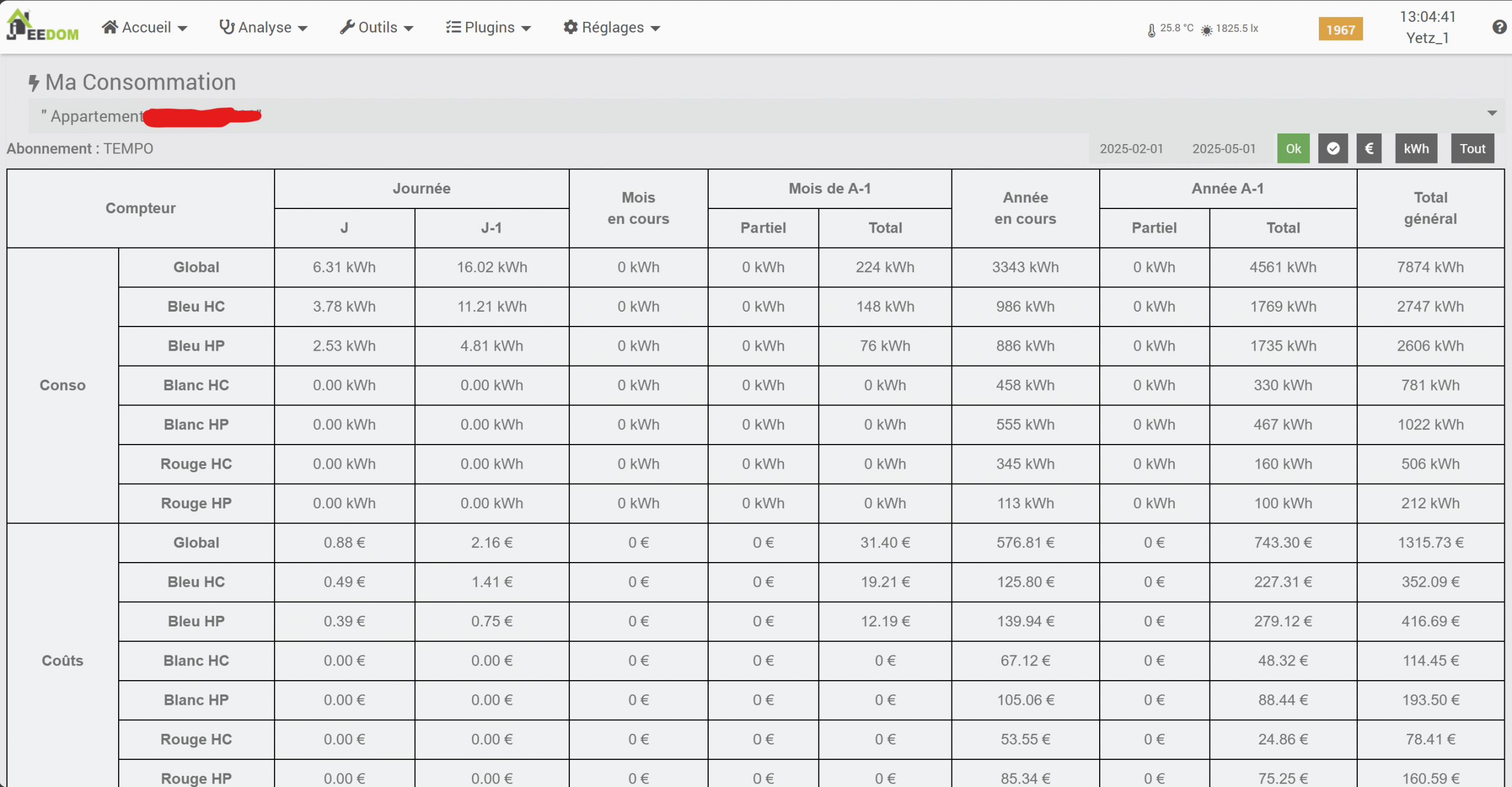Toggle the Tout display button
Viewport: 1512px width, 787px height.
(1472, 149)
